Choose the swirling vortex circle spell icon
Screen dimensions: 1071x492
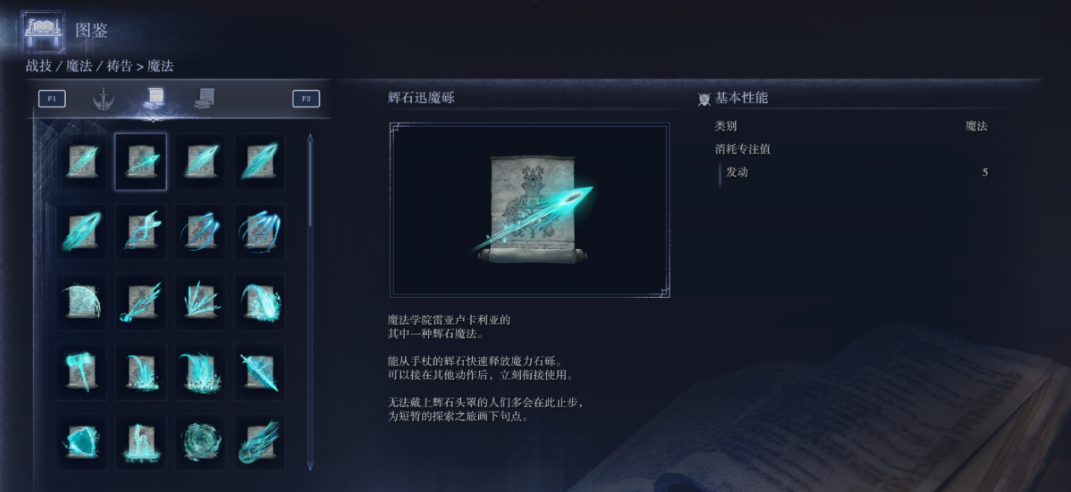[200, 442]
